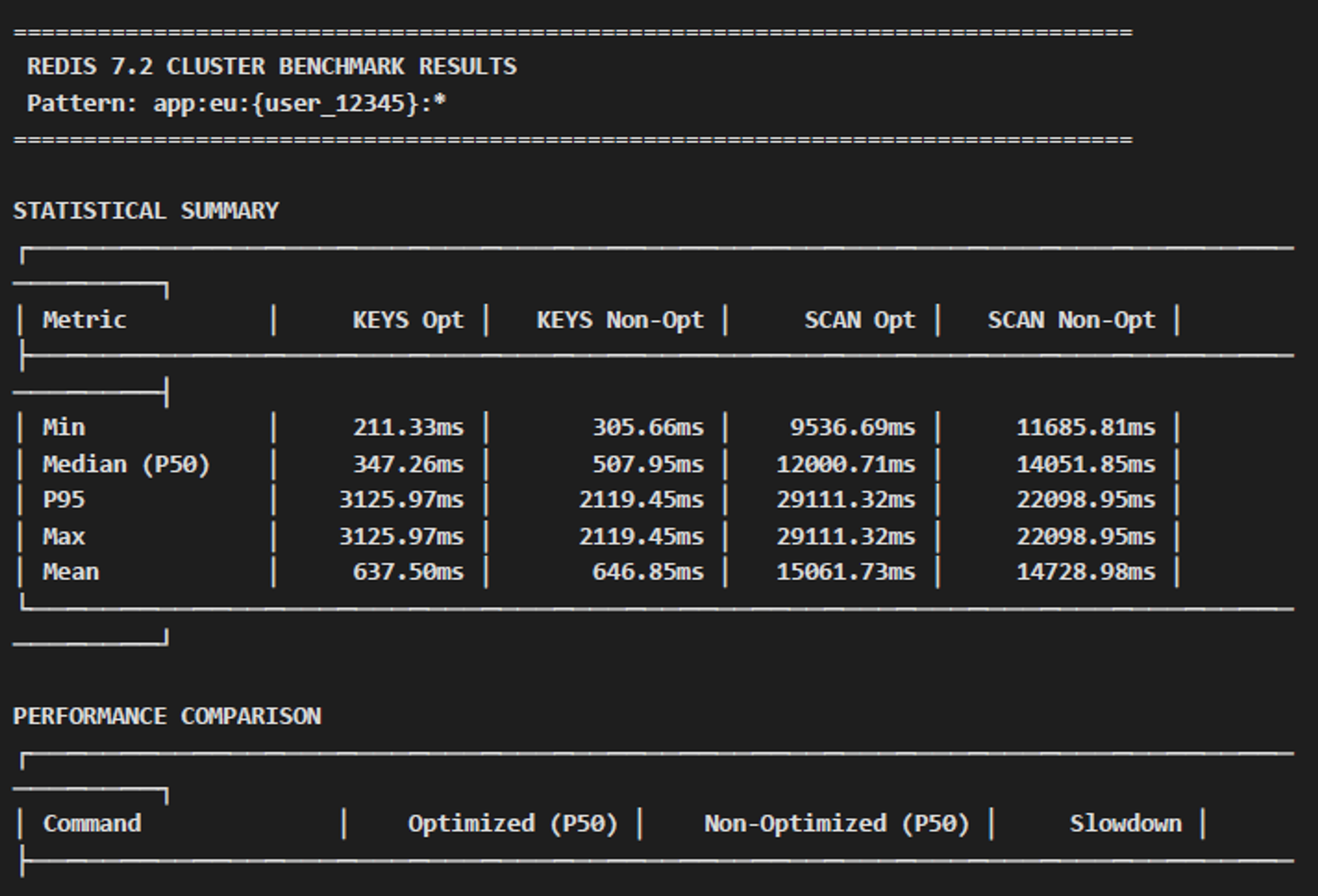Screen dimensions: 1318x896
Task: Click the Median (P50) row label
Action: coord(126,465)
